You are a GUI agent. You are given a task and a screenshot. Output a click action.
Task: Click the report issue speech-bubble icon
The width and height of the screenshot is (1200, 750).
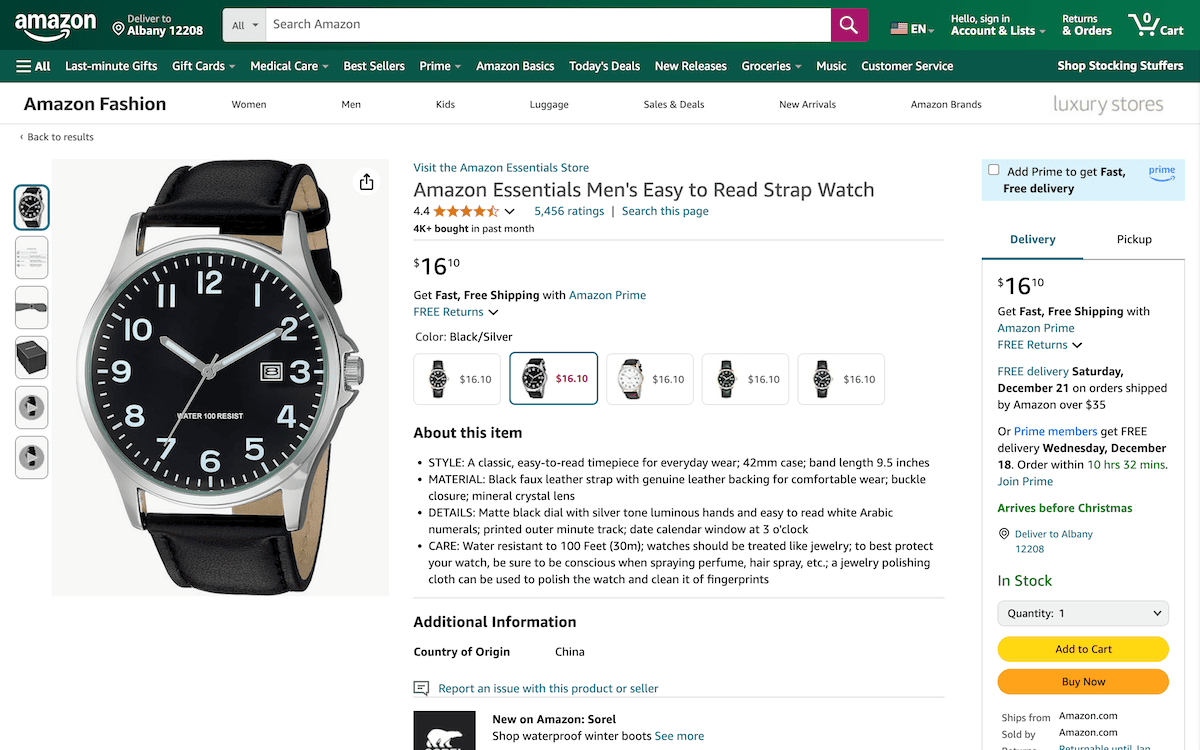(421, 688)
